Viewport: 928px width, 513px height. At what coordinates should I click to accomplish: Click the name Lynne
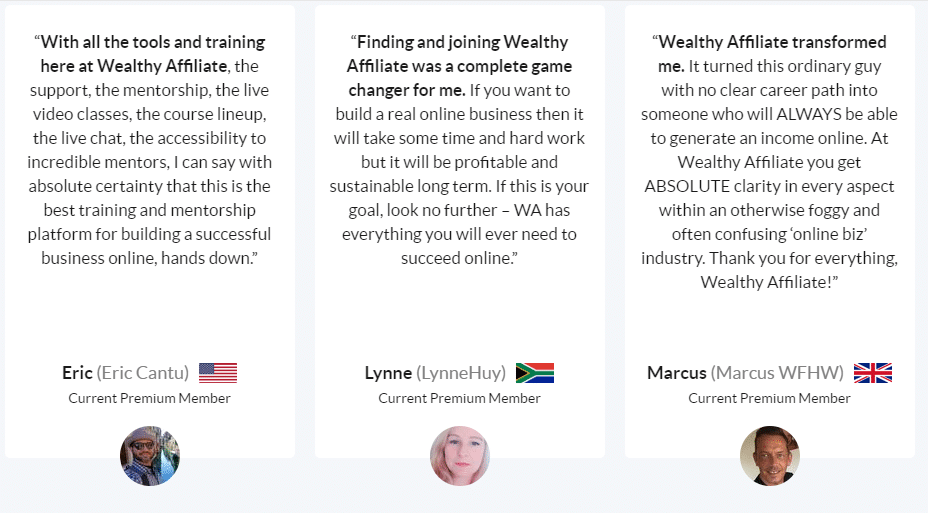[x=388, y=373]
